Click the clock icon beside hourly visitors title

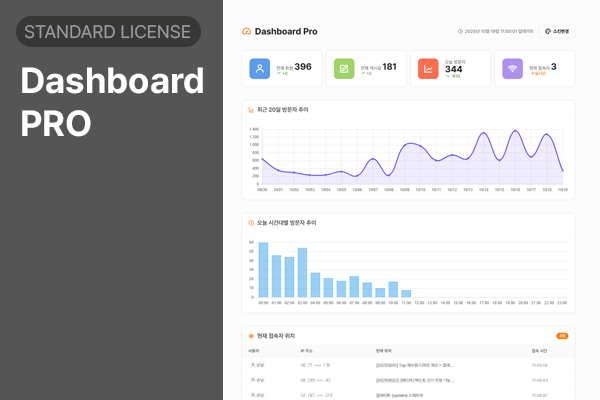point(251,222)
